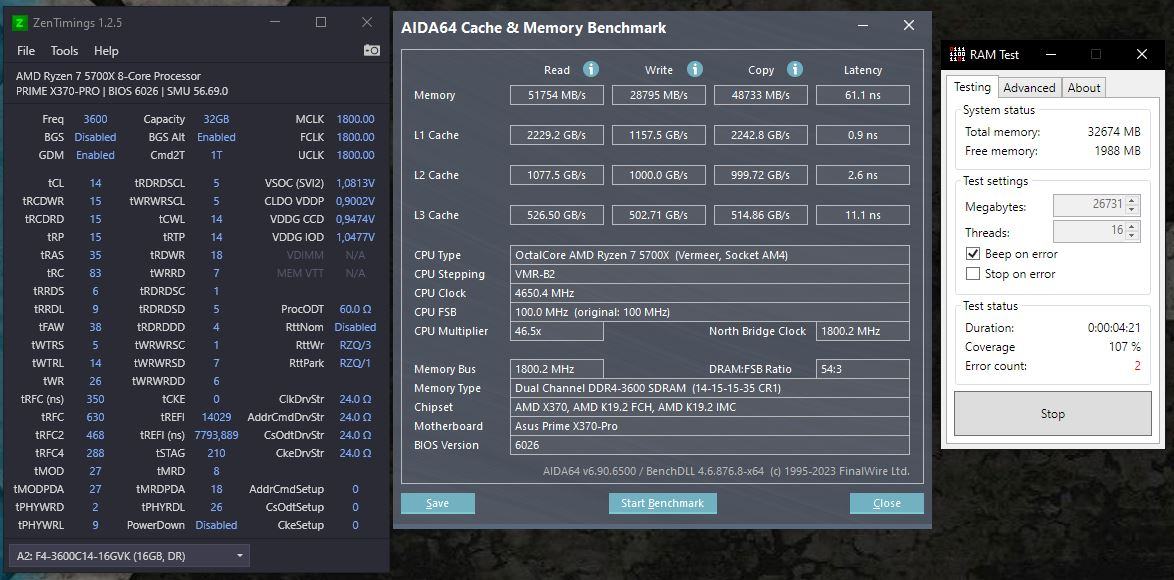This screenshot has width=1174, height=580.
Task: Click the Free memory 1988 MB value
Action: pos(1116,151)
